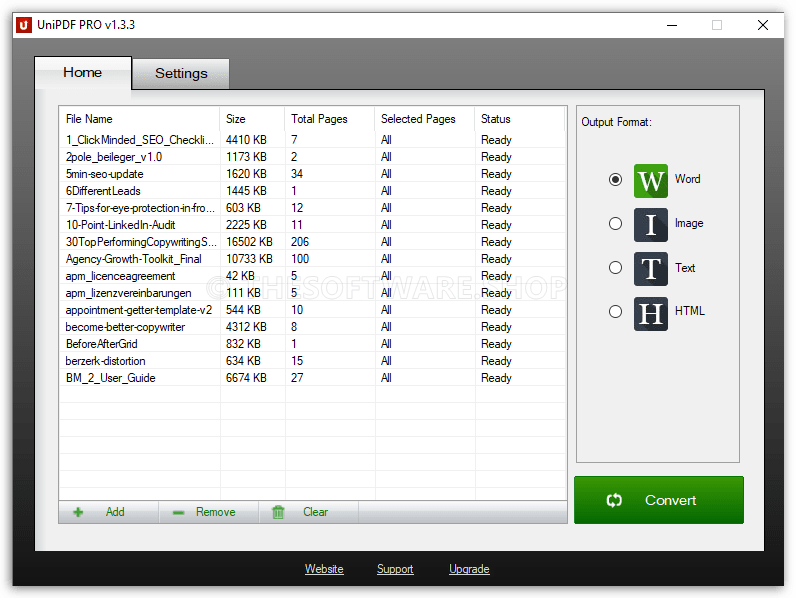This screenshot has width=796, height=598.
Task: Click the green Word format icon
Action: [x=650, y=181]
